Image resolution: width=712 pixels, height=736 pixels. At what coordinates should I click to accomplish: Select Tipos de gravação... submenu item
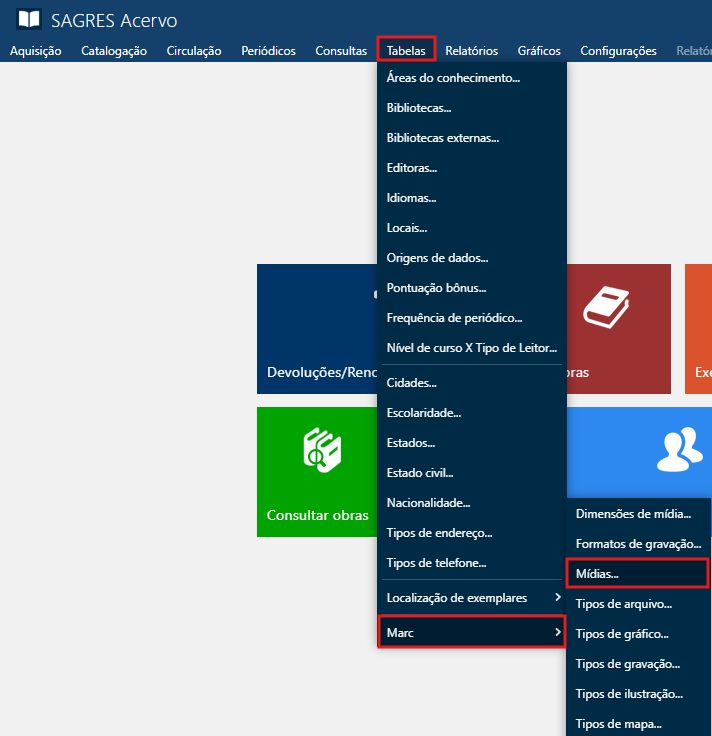coord(628,664)
